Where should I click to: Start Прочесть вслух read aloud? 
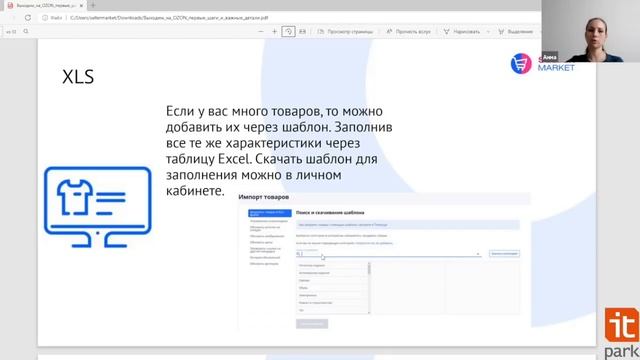tap(408, 31)
